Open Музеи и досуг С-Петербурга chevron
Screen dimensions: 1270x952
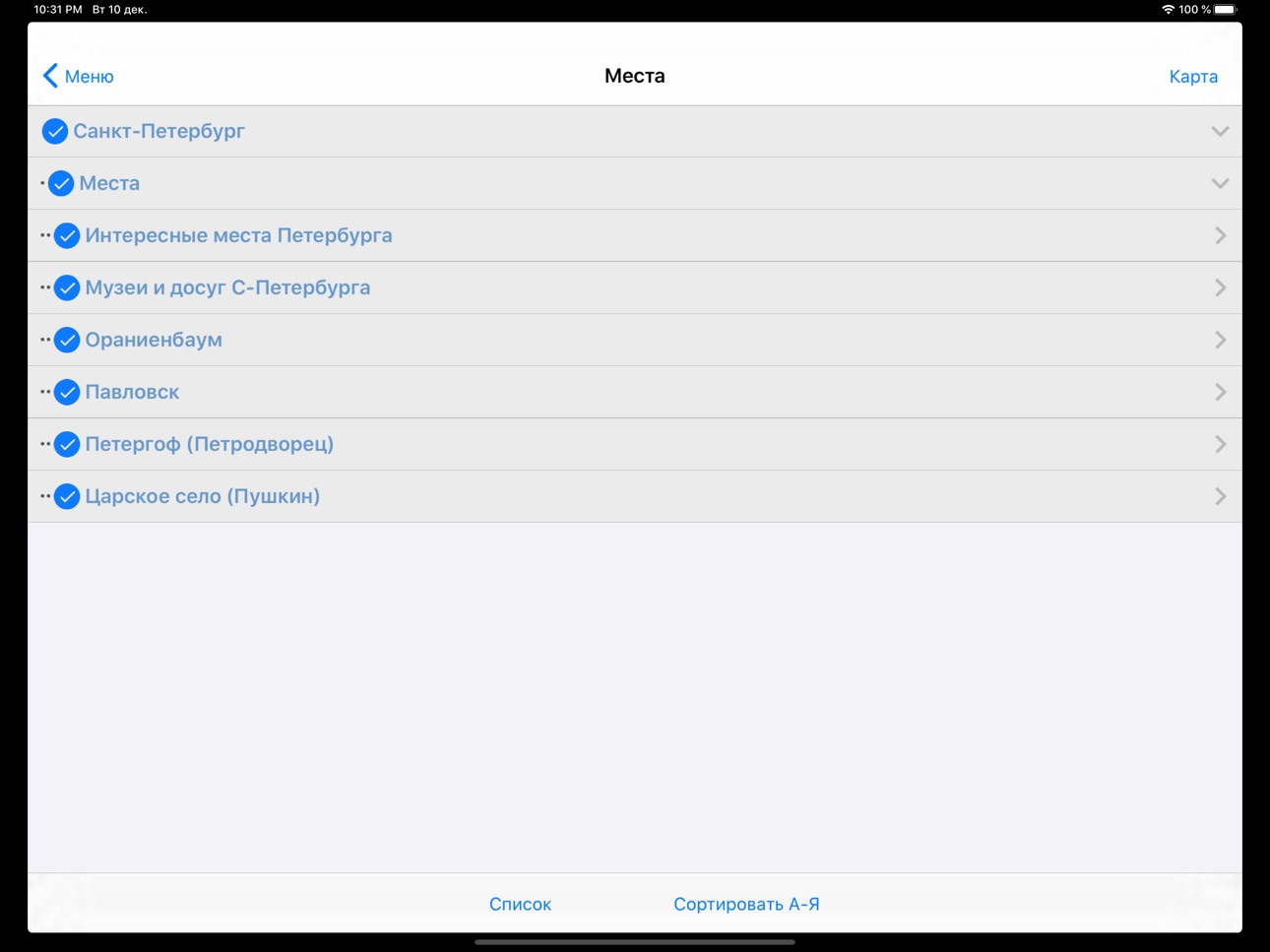[1221, 287]
